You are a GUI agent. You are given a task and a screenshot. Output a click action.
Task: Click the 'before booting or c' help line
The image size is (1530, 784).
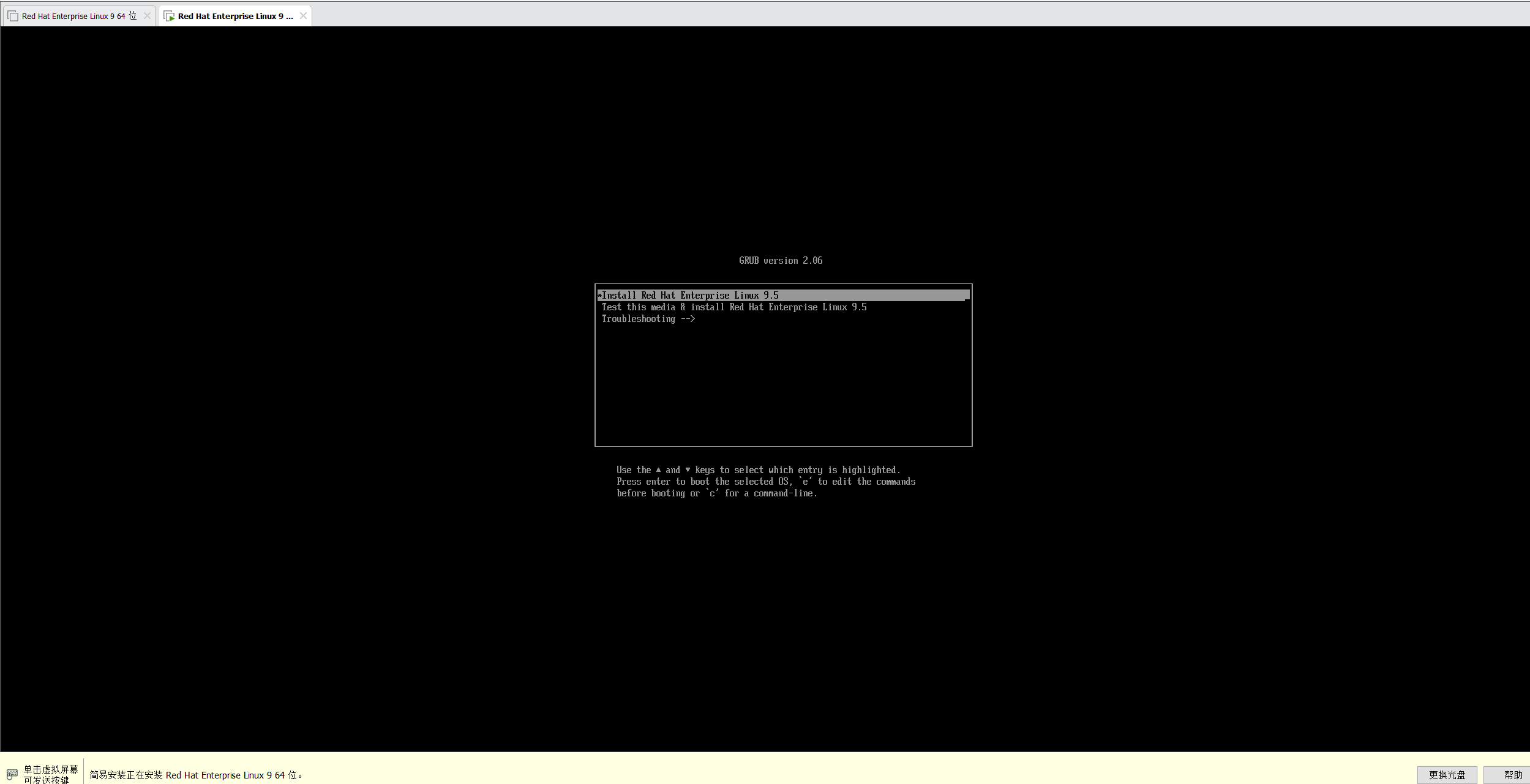click(717, 493)
